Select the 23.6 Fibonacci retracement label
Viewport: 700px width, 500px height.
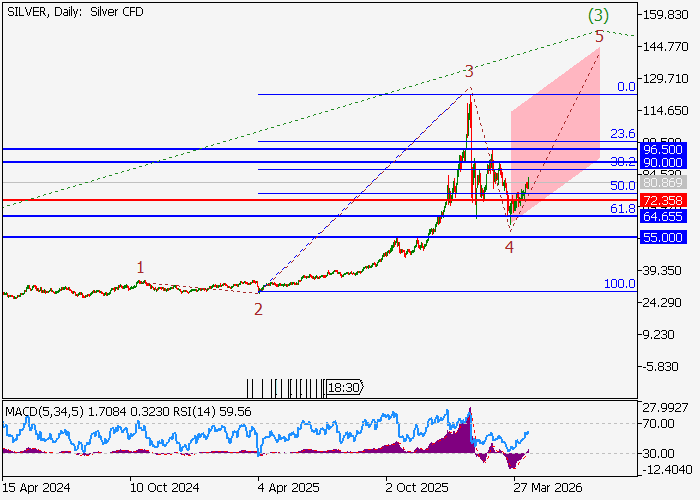tap(622, 134)
